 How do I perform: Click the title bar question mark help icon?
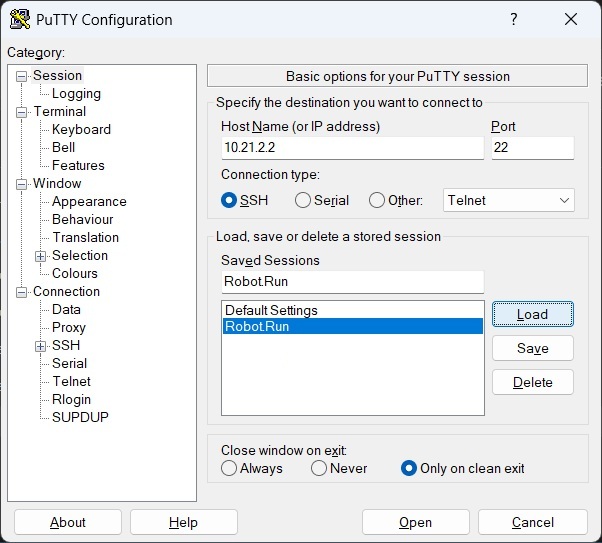[x=513, y=20]
